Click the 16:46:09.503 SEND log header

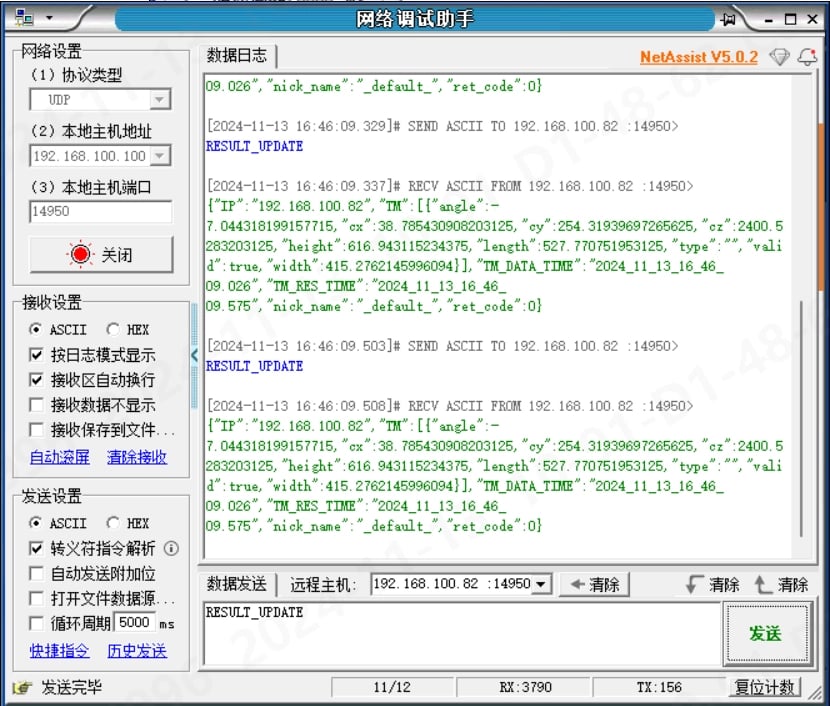(x=442, y=346)
